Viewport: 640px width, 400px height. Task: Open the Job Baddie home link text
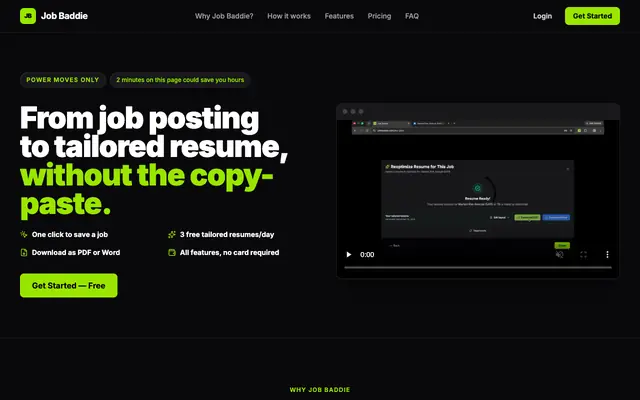(64, 16)
